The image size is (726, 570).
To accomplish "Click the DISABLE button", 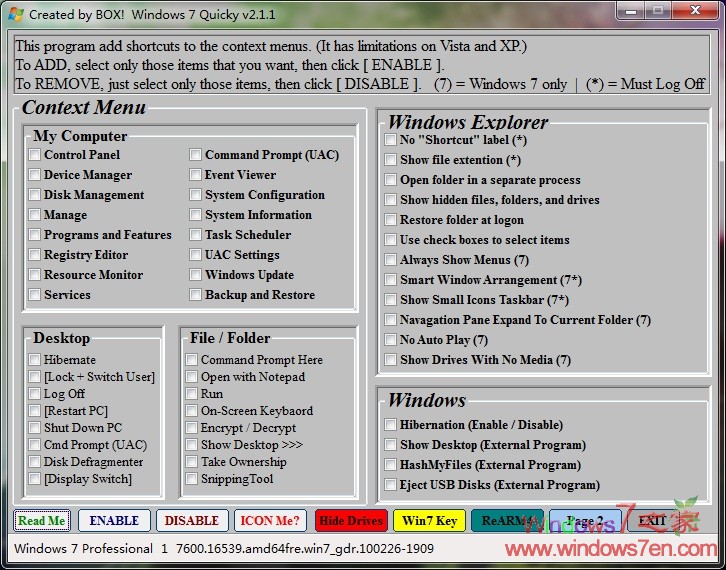I will 191,520.
